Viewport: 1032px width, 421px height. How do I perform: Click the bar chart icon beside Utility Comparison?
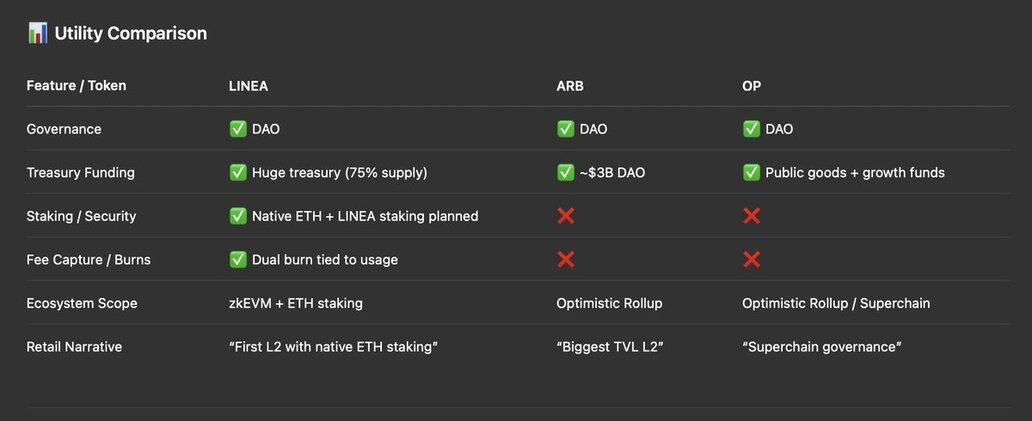pyautogui.click(x=38, y=33)
